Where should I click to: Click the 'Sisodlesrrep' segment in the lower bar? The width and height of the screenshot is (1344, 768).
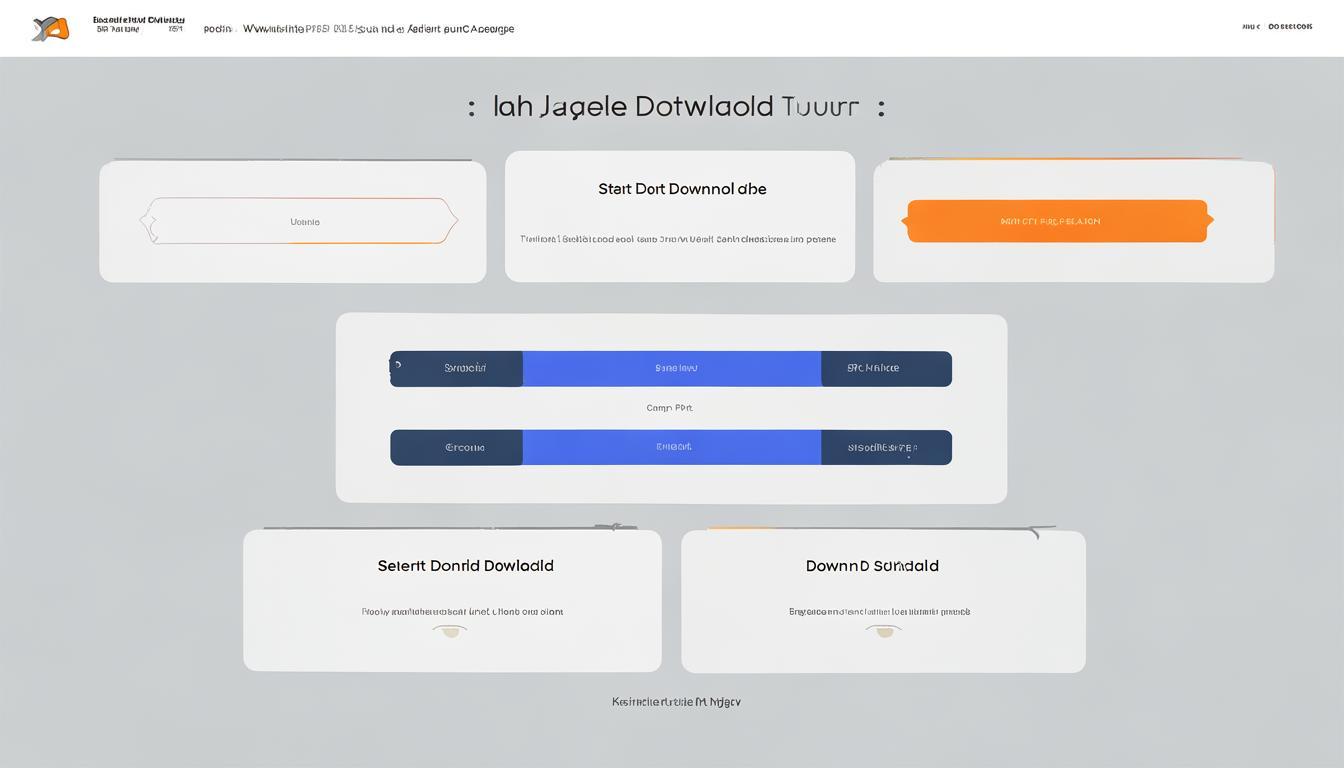(886, 446)
